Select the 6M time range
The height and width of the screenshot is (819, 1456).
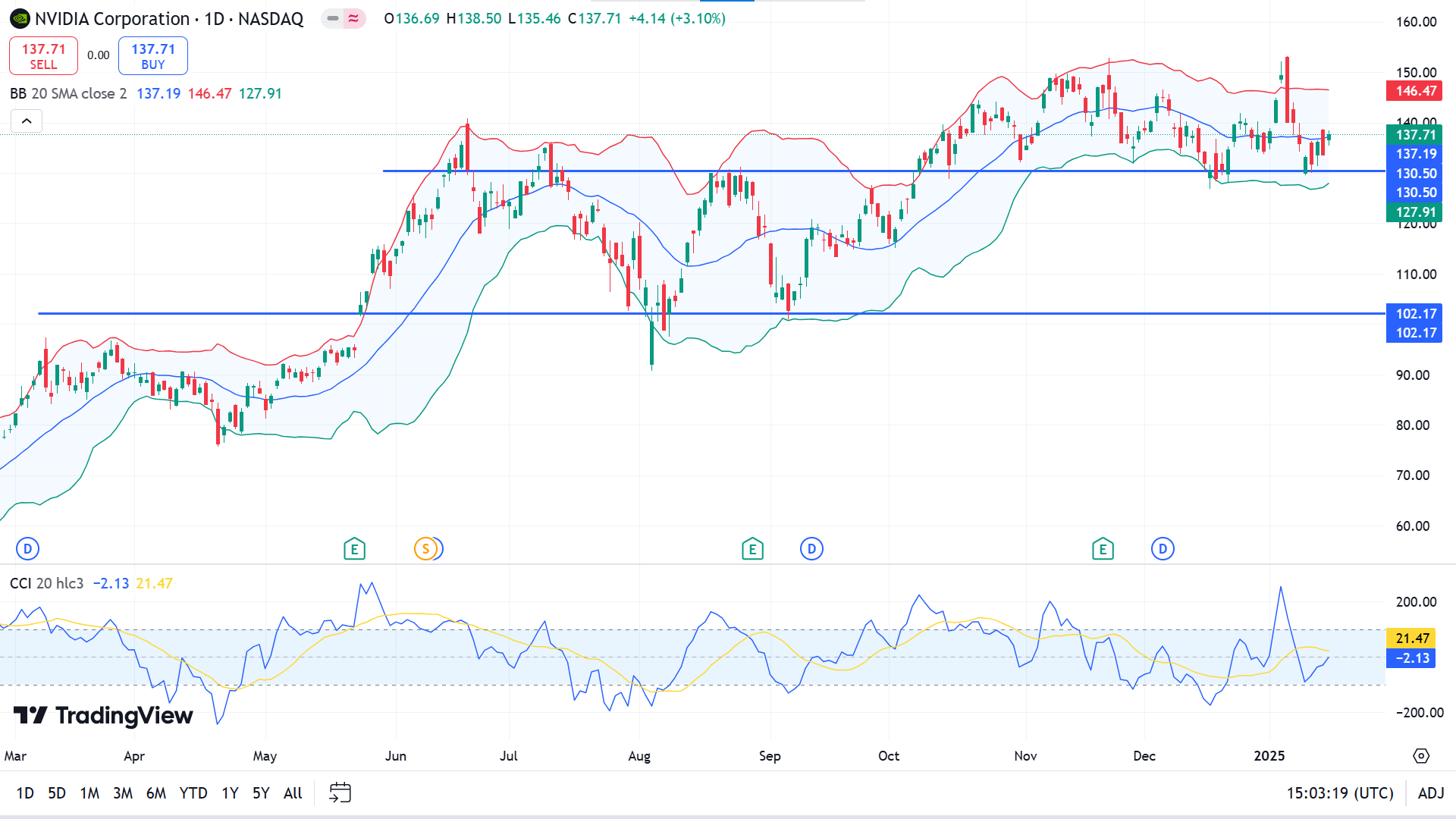click(x=156, y=793)
